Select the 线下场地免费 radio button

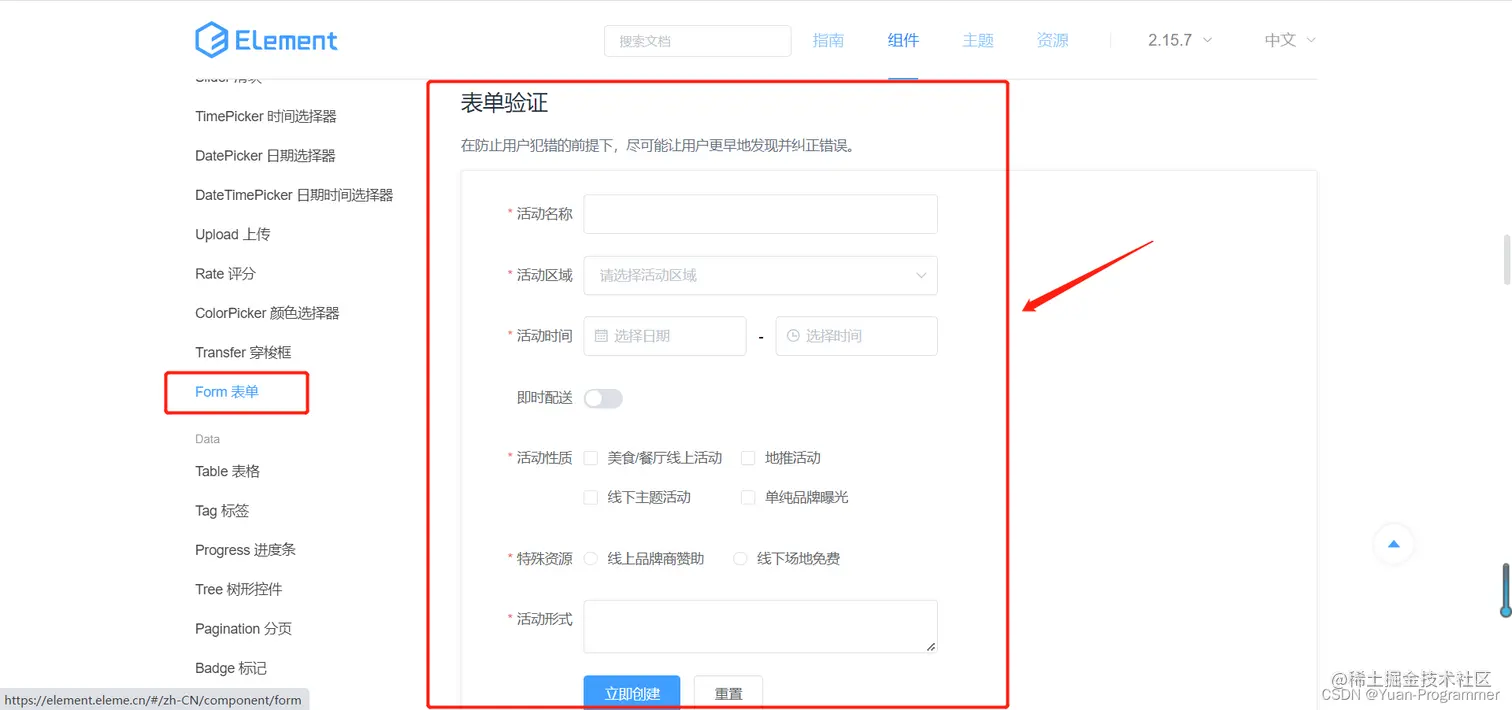pos(739,558)
